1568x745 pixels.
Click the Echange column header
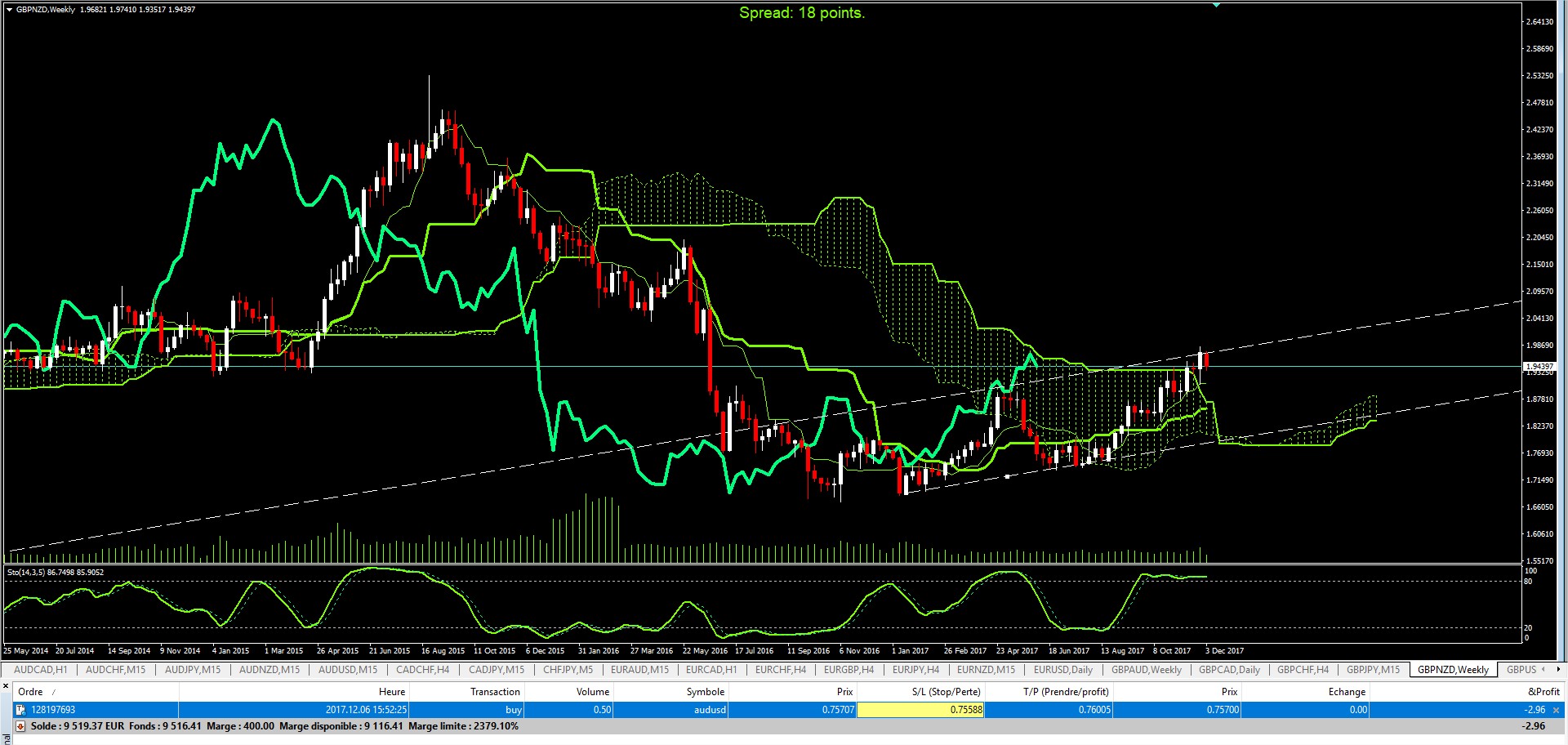pos(1305,692)
